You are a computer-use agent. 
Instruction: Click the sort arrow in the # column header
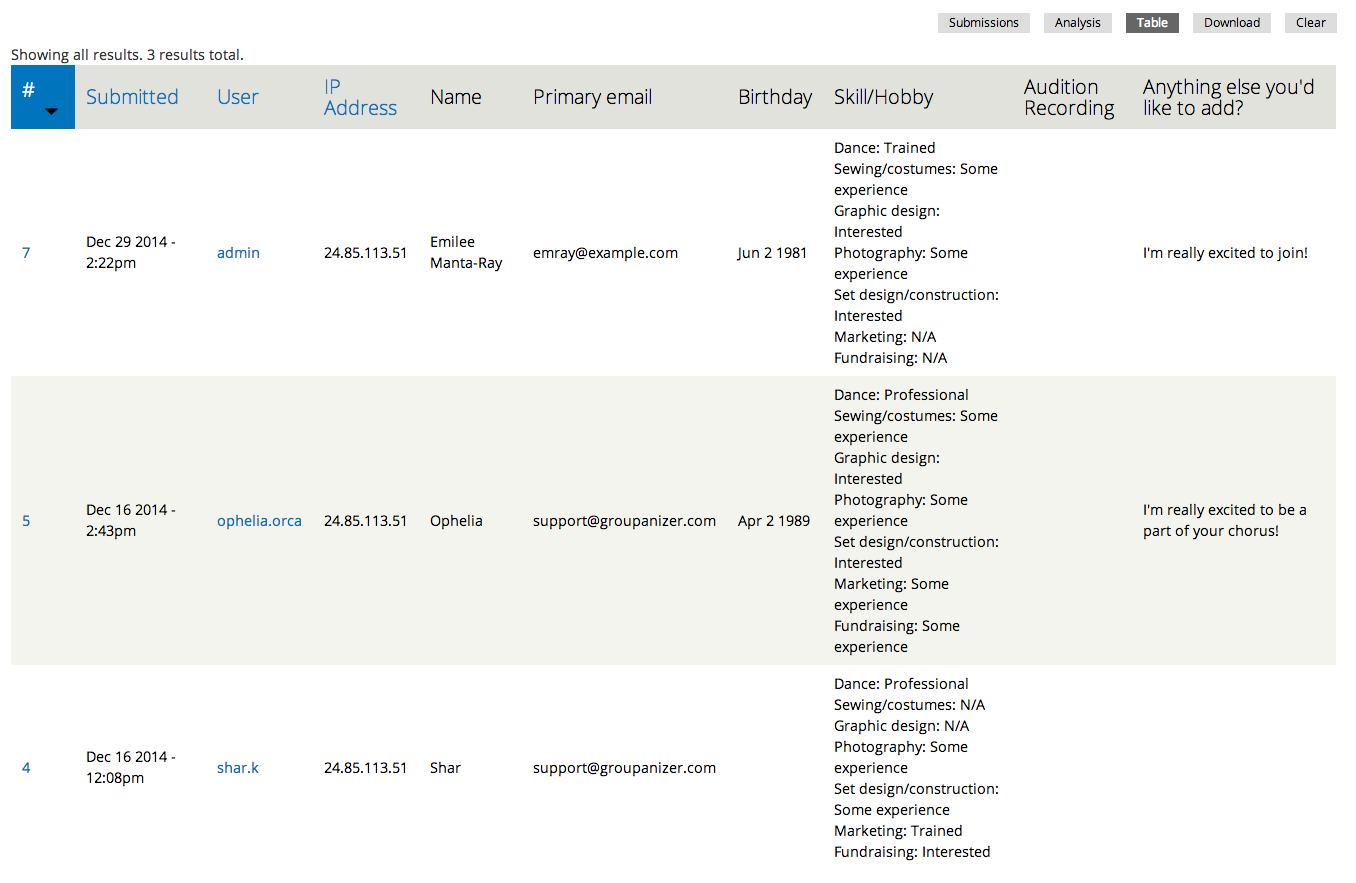coord(52,111)
